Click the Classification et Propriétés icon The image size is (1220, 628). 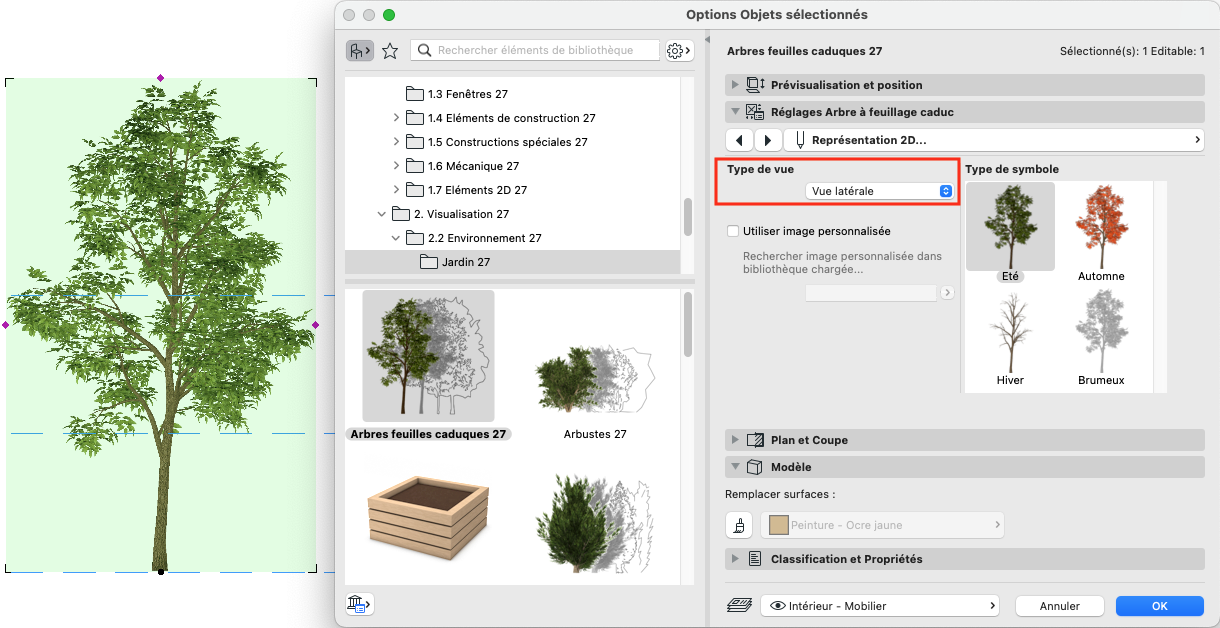pos(756,559)
